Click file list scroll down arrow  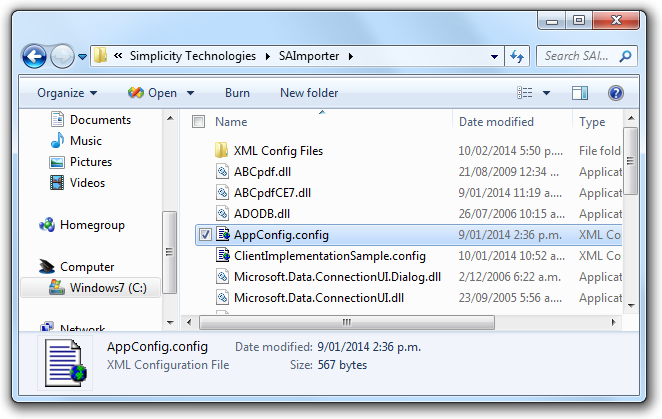[x=631, y=306]
